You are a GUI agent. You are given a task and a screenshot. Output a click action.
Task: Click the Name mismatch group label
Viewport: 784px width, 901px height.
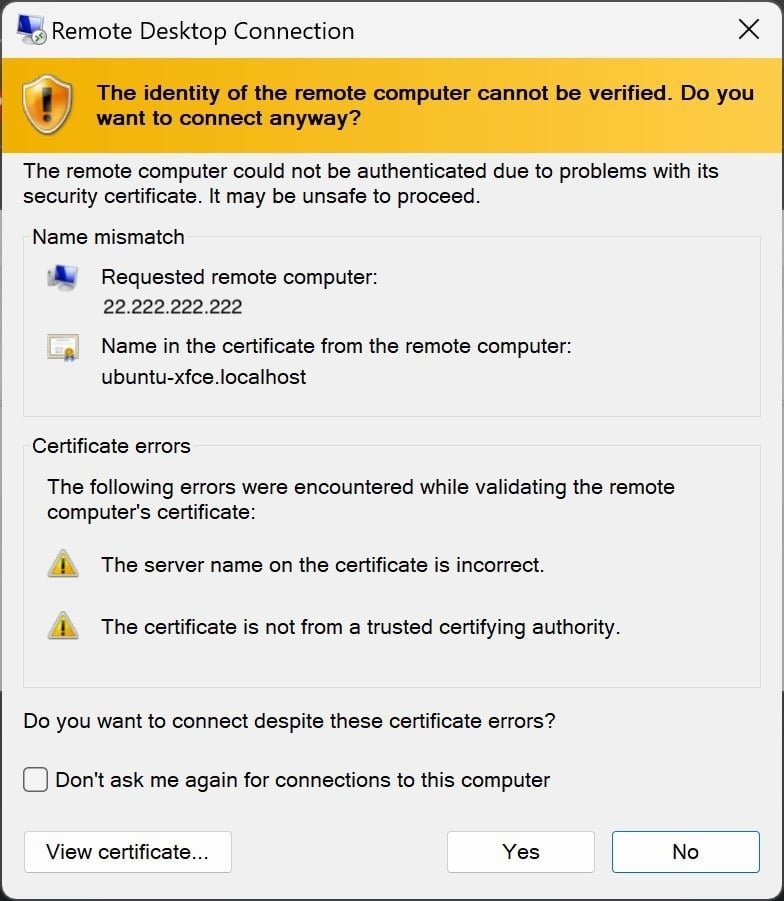(108, 237)
